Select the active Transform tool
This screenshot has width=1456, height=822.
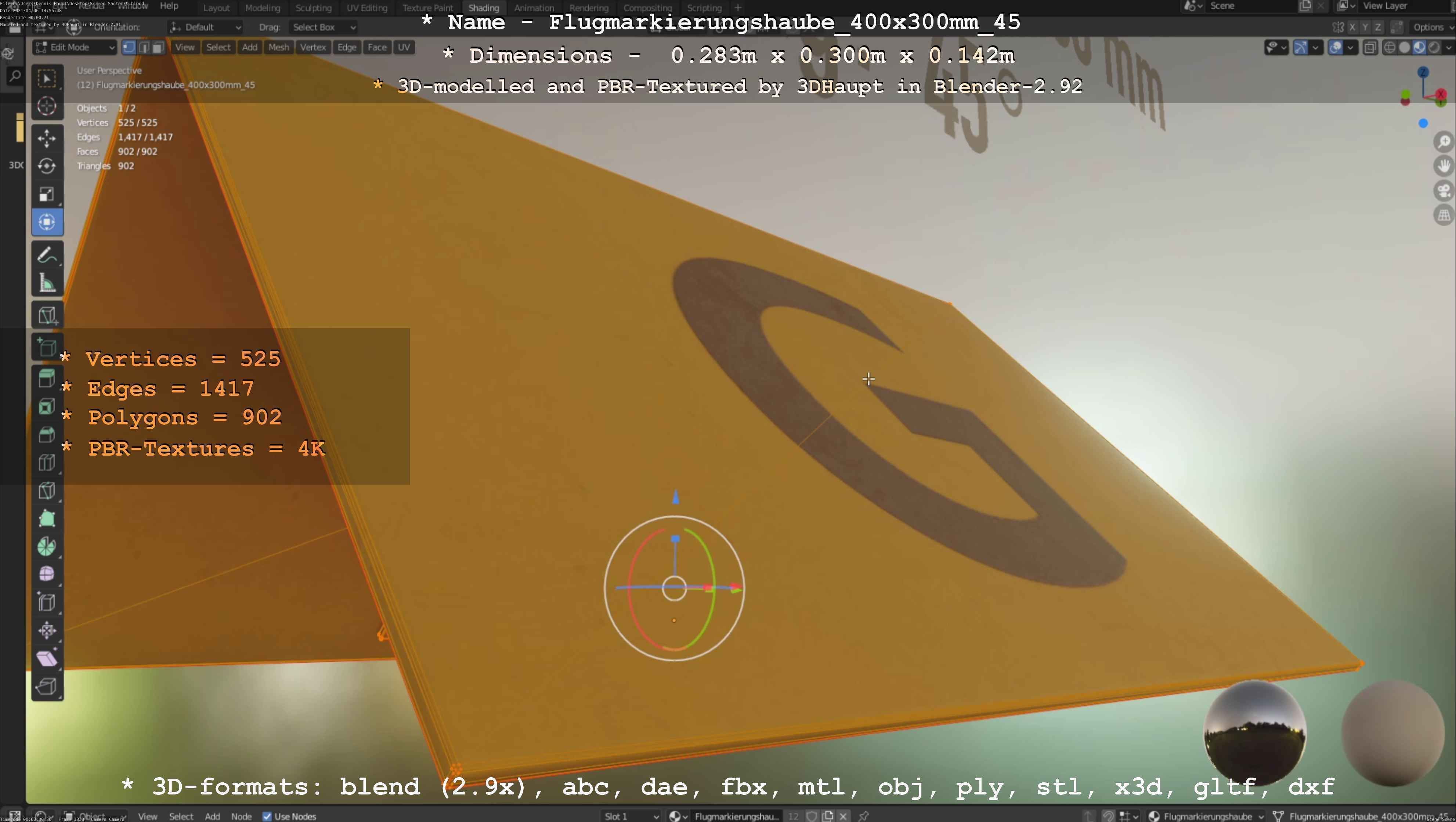click(47, 222)
